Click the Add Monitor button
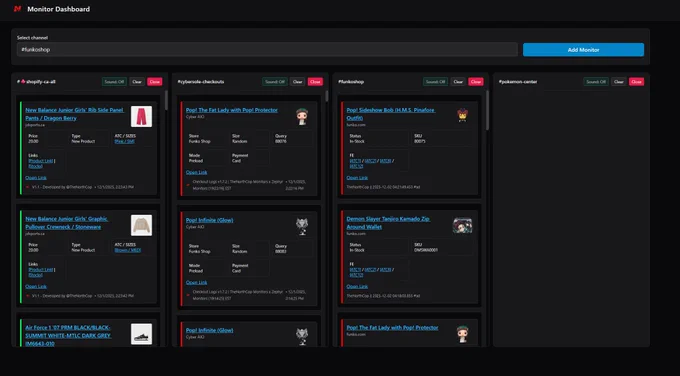 coord(583,49)
